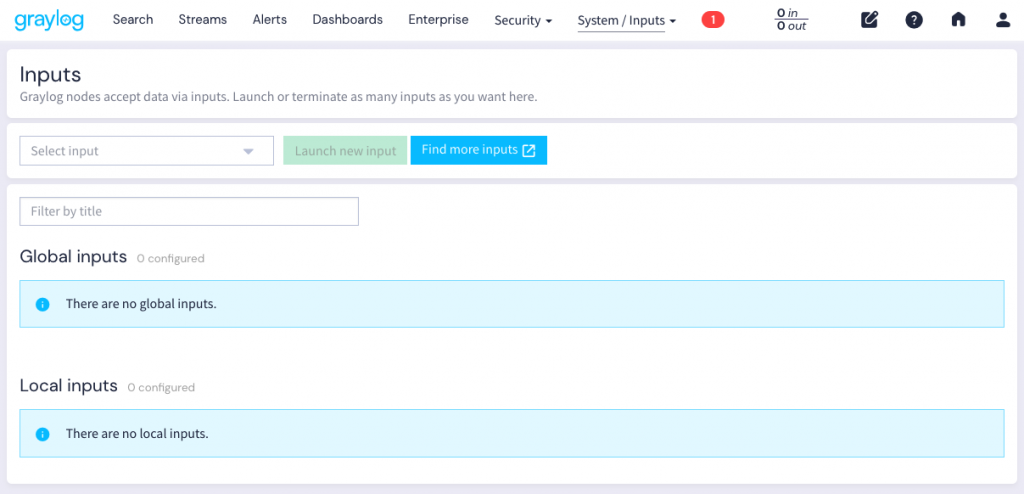This screenshot has width=1024, height=494.
Task: Click the 'Inputs' page title
Action: pyautogui.click(x=50, y=74)
